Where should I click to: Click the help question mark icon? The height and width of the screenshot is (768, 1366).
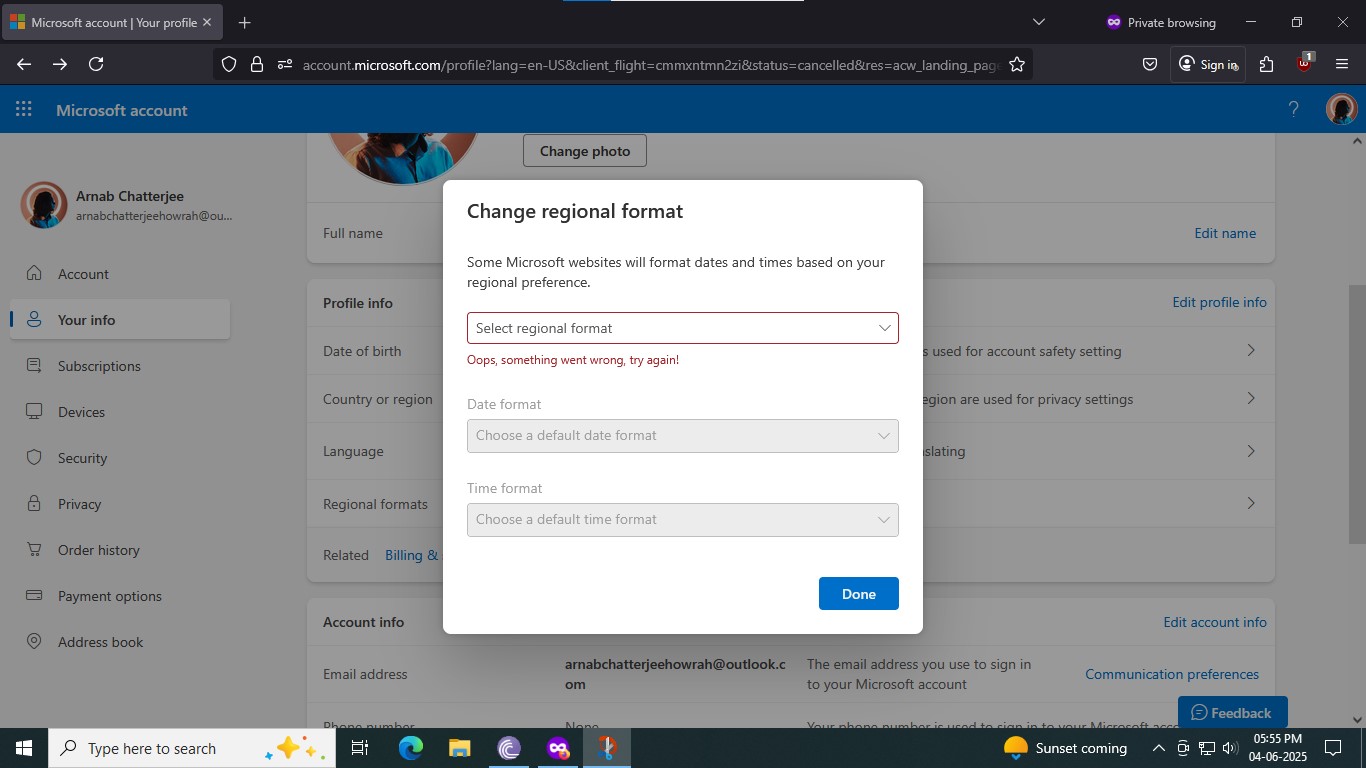click(x=1292, y=110)
